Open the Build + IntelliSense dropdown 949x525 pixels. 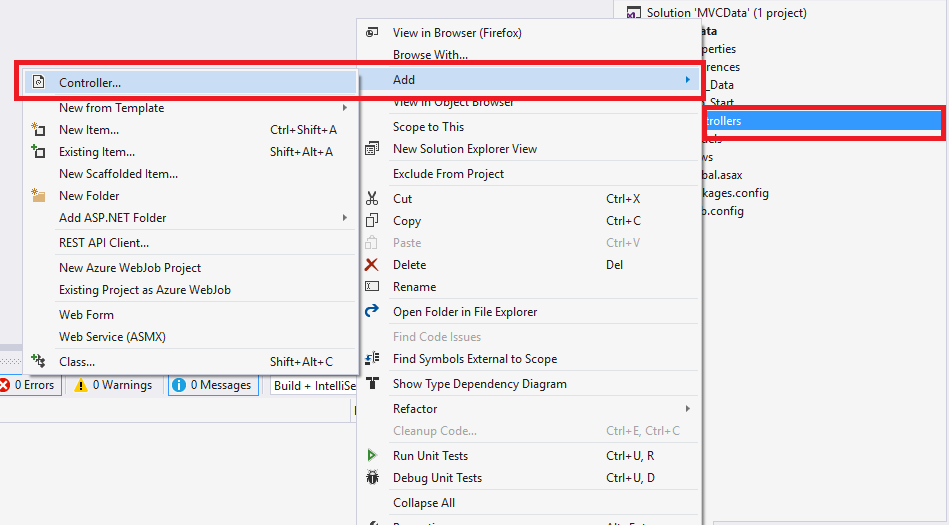pos(314,385)
